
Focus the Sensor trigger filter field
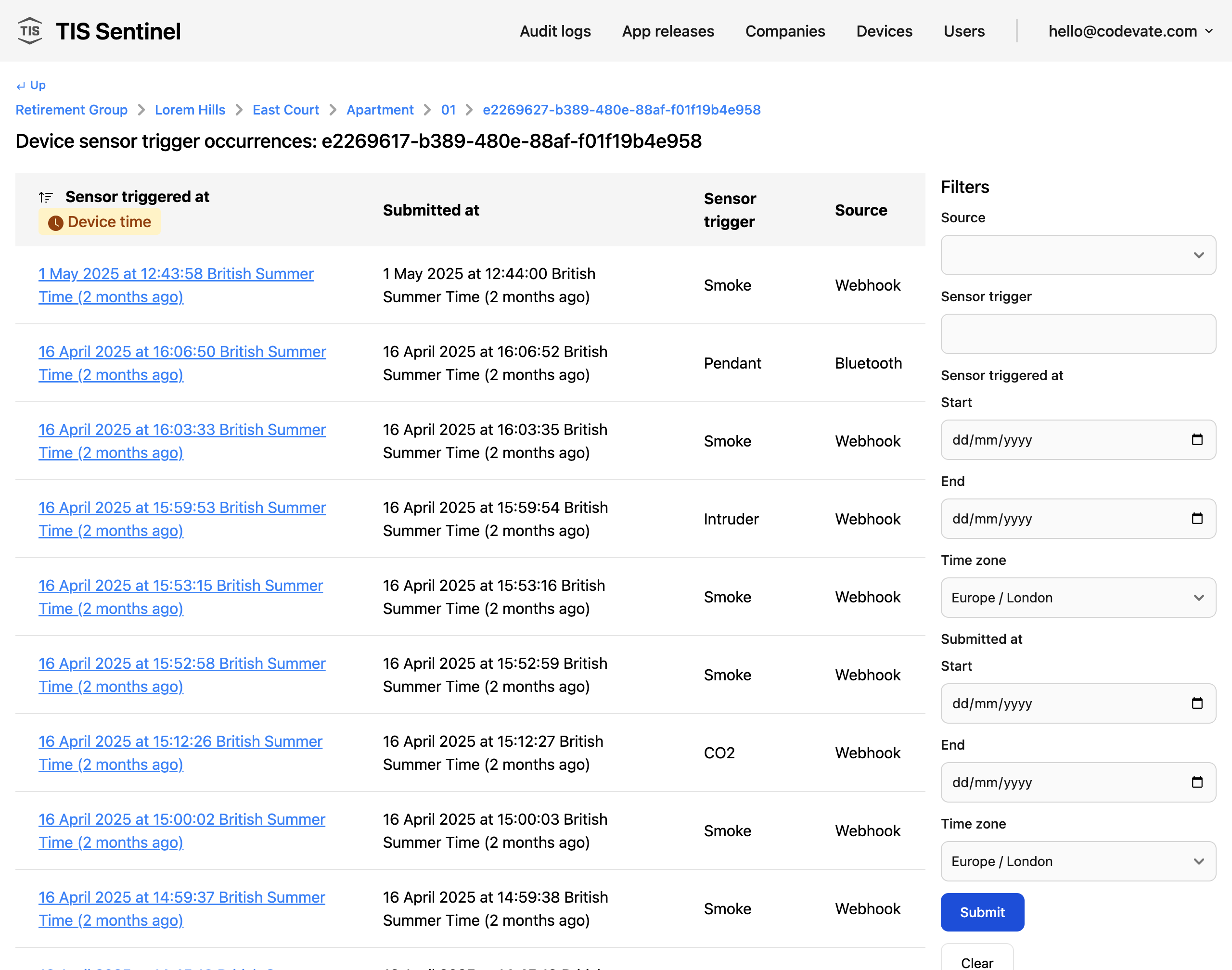[x=1078, y=334]
